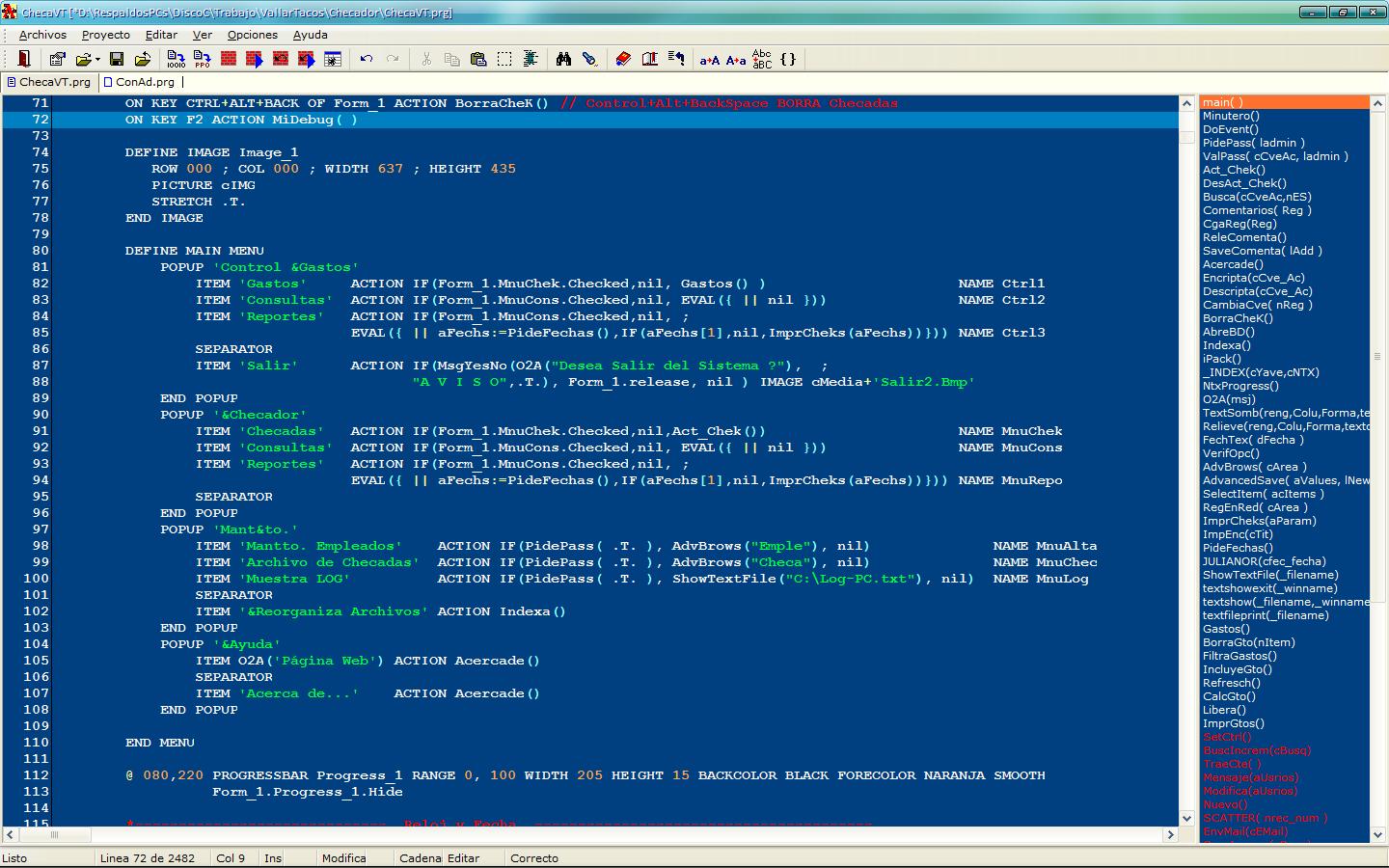Click scroll up arrow of code editor
The height and width of the screenshot is (868, 1389).
point(1186,102)
